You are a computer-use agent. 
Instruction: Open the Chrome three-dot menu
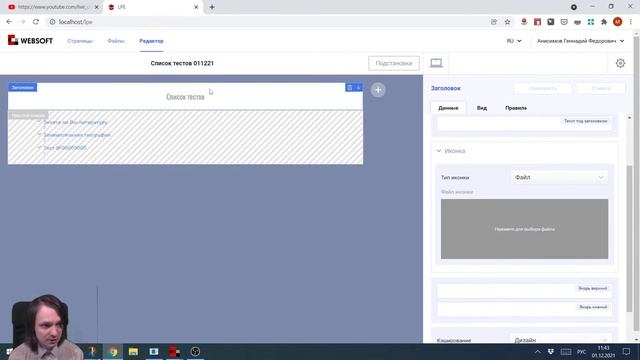coord(631,22)
